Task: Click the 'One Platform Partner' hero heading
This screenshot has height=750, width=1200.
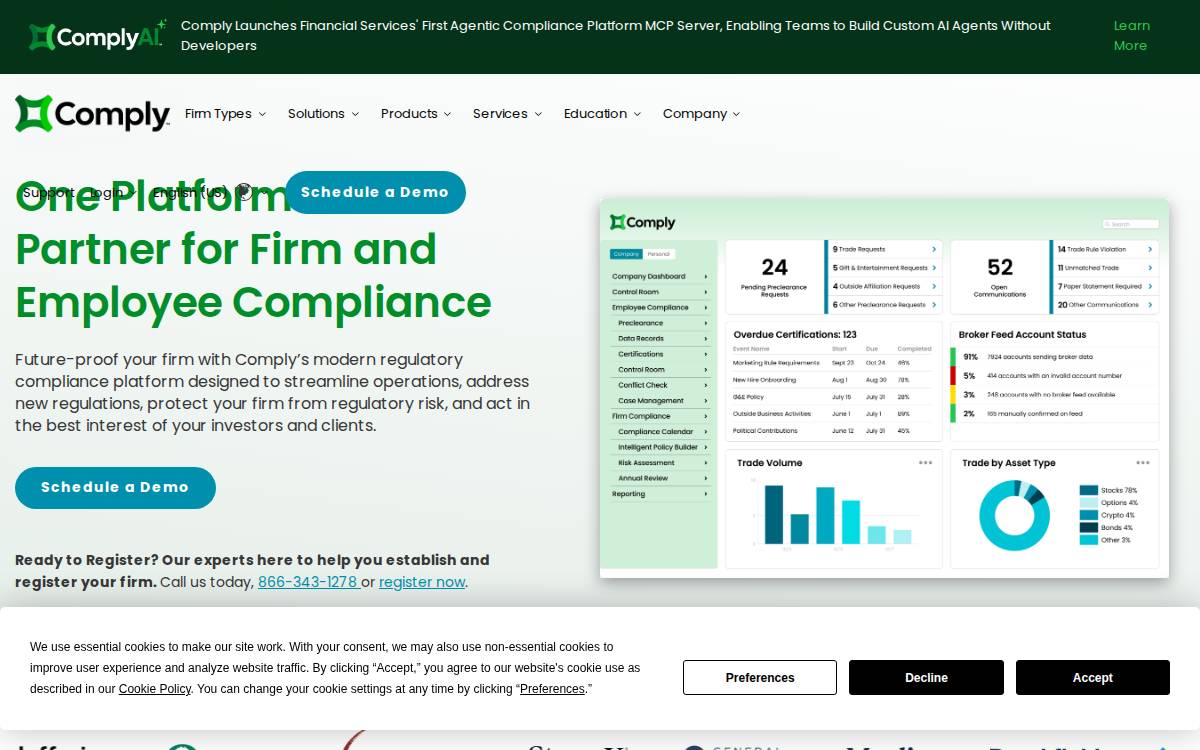Action: (x=253, y=249)
